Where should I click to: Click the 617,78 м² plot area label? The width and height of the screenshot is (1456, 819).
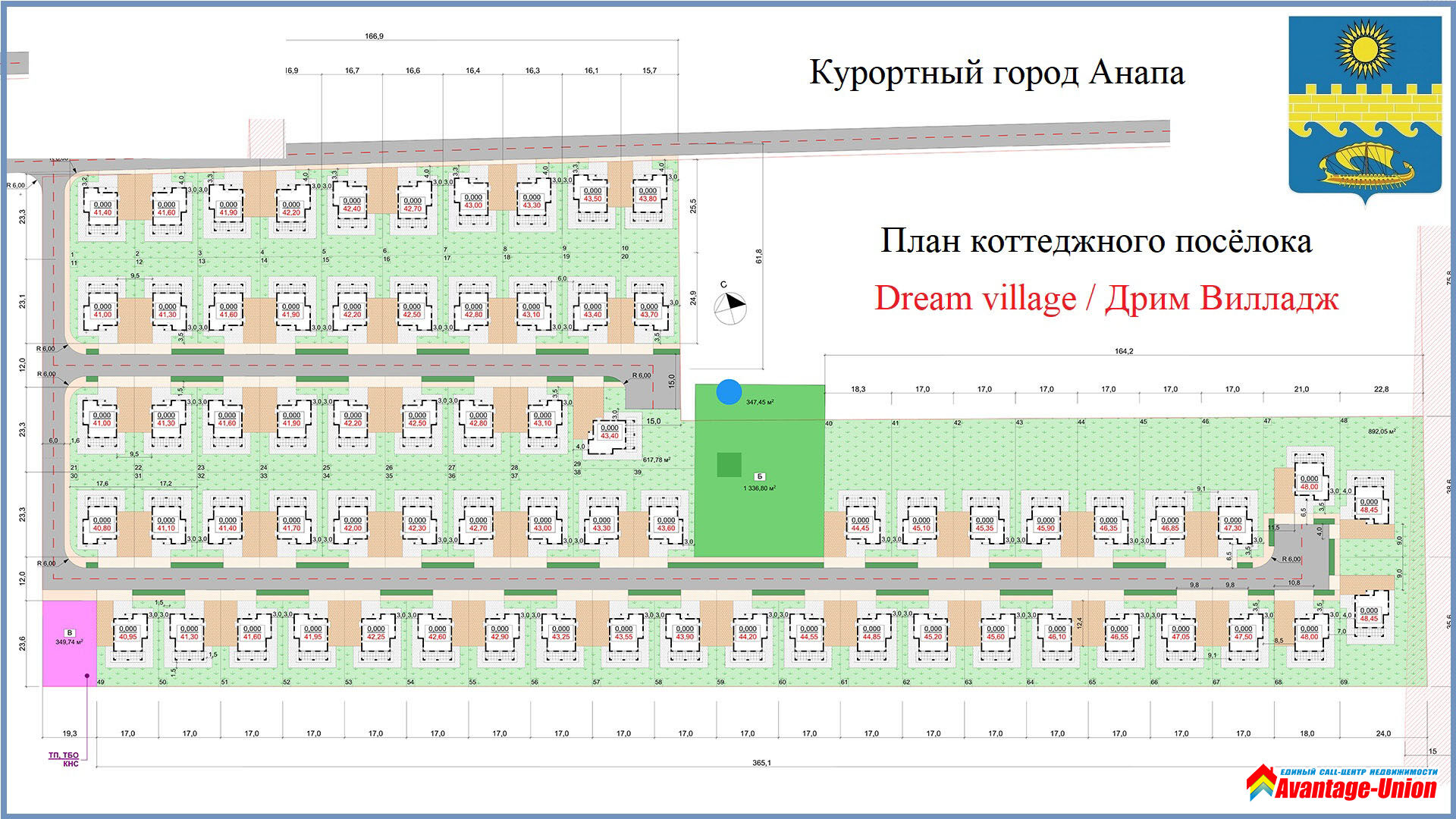pyautogui.click(x=657, y=460)
